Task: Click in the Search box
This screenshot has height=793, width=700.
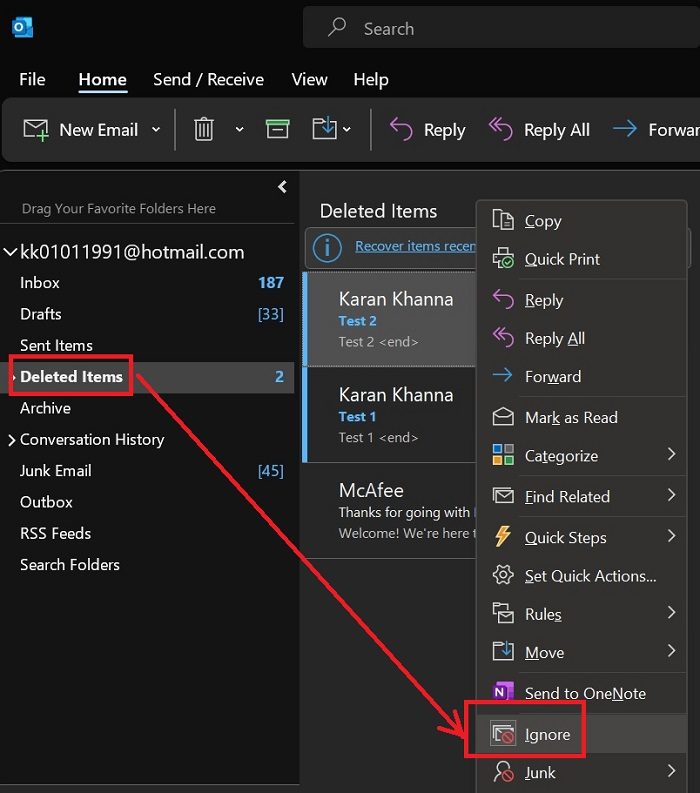Action: [x=500, y=29]
